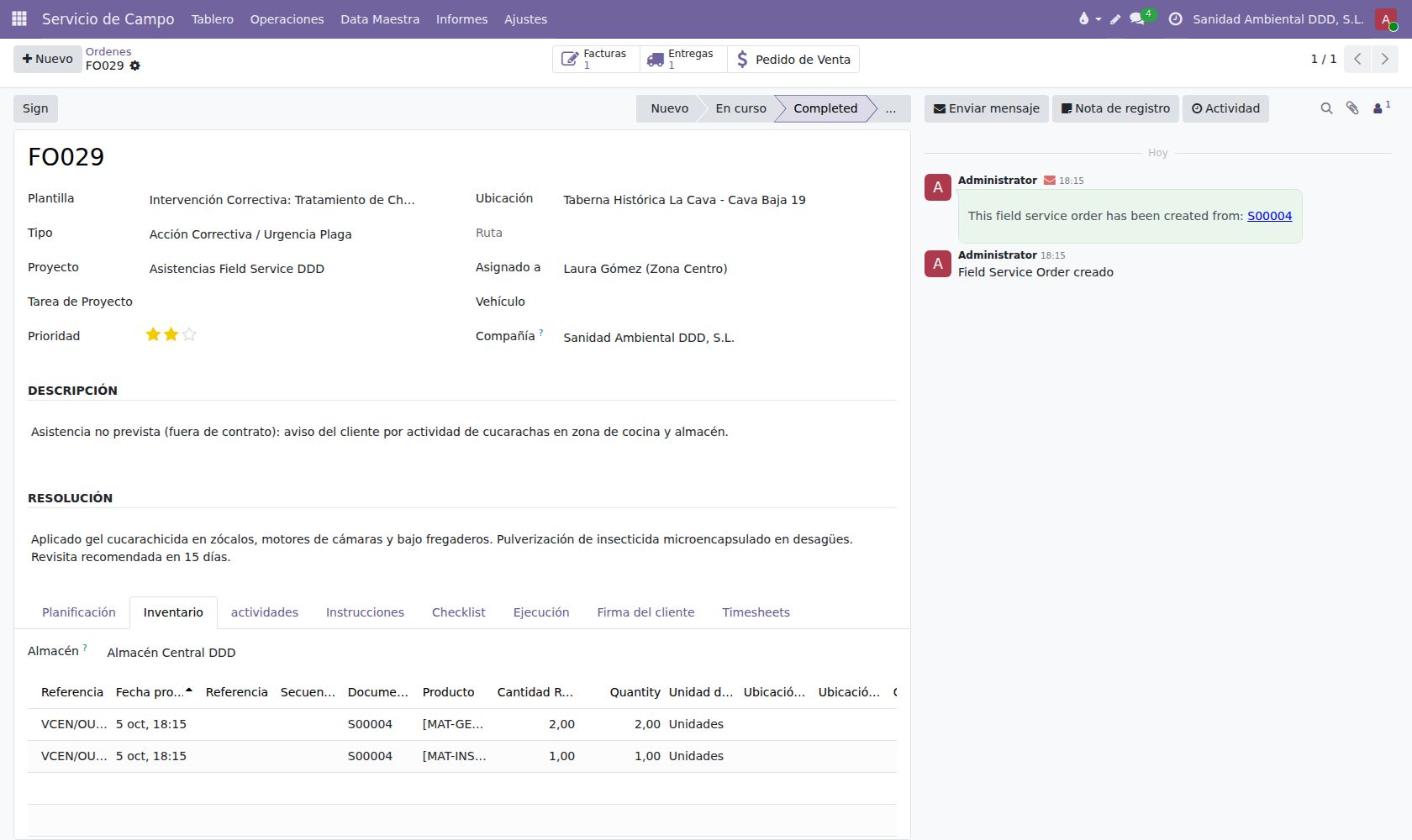This screenshot has height=840, width=1412.
Task: Switch to the Planificación tab
Action: 79,612
